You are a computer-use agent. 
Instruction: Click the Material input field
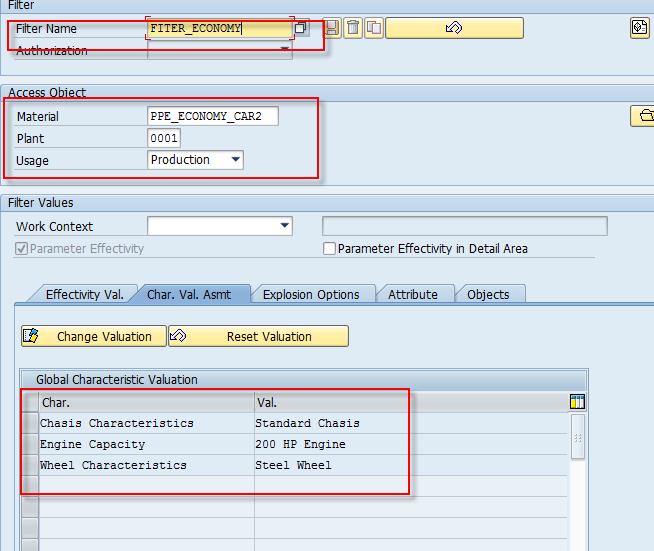[x=212, y=117]
